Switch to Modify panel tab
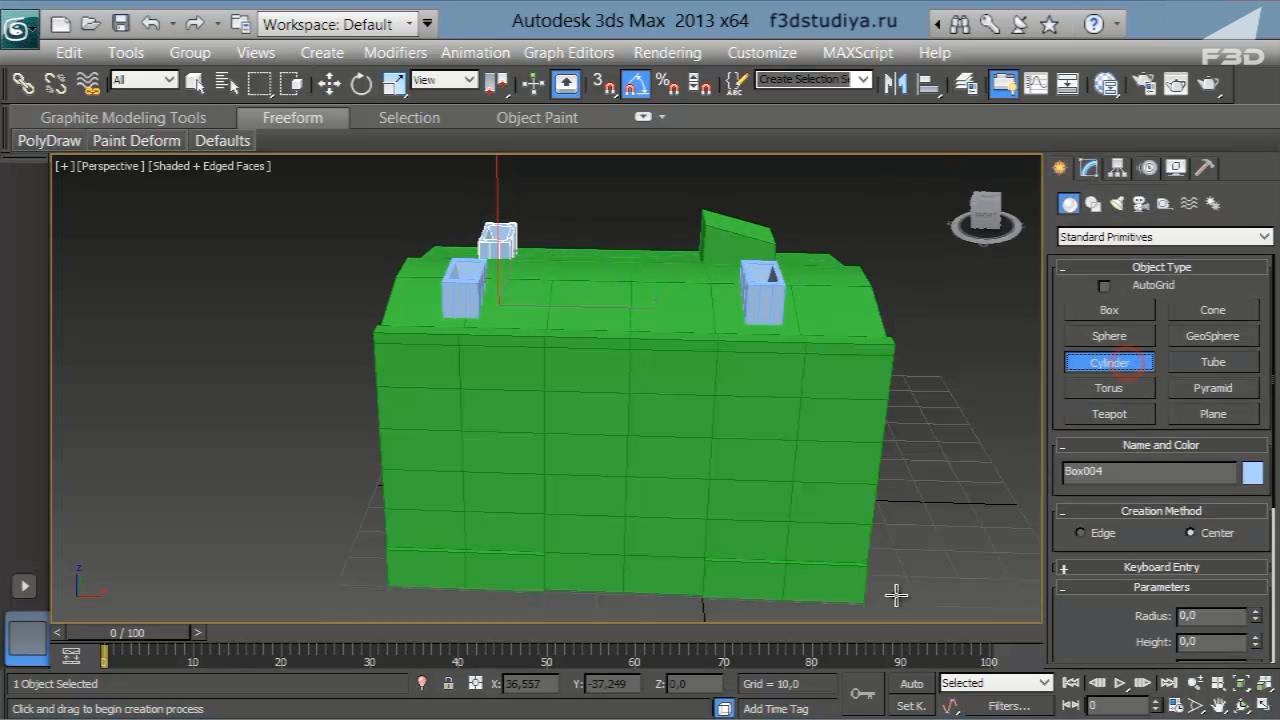The width and height of the screenshot is (1280, 720). [1089, 168]
